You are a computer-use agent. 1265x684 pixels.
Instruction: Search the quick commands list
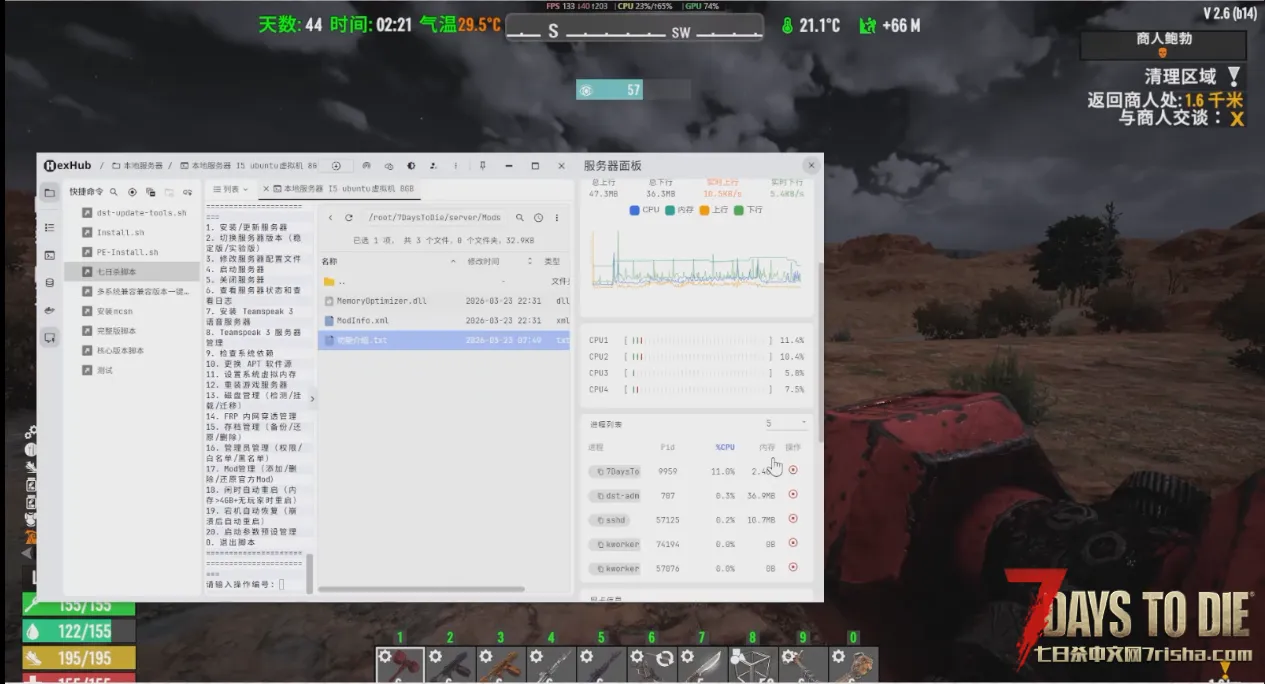click(114, 191)
